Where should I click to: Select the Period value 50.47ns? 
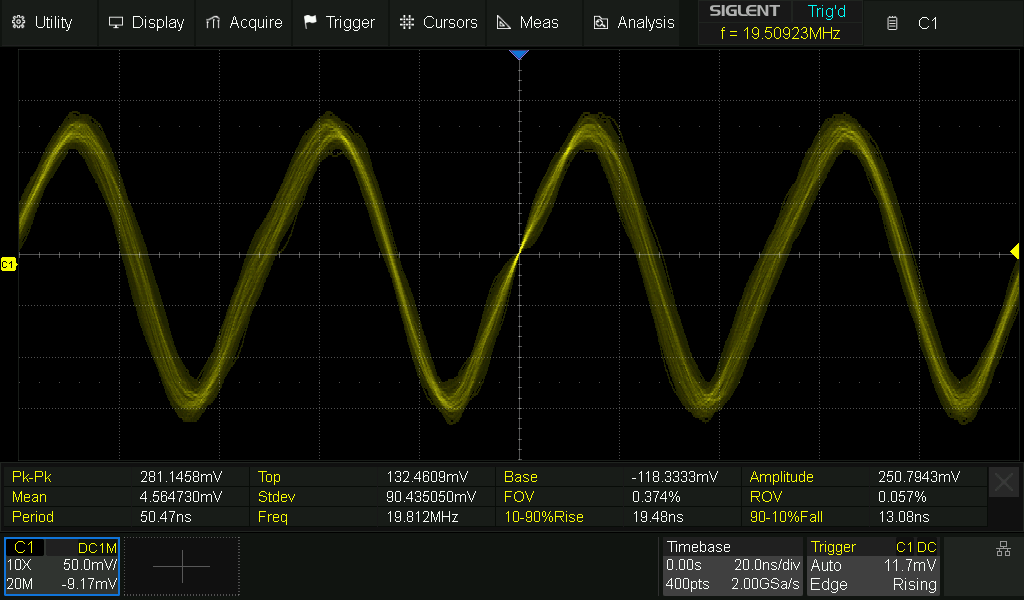click(166, 517)
